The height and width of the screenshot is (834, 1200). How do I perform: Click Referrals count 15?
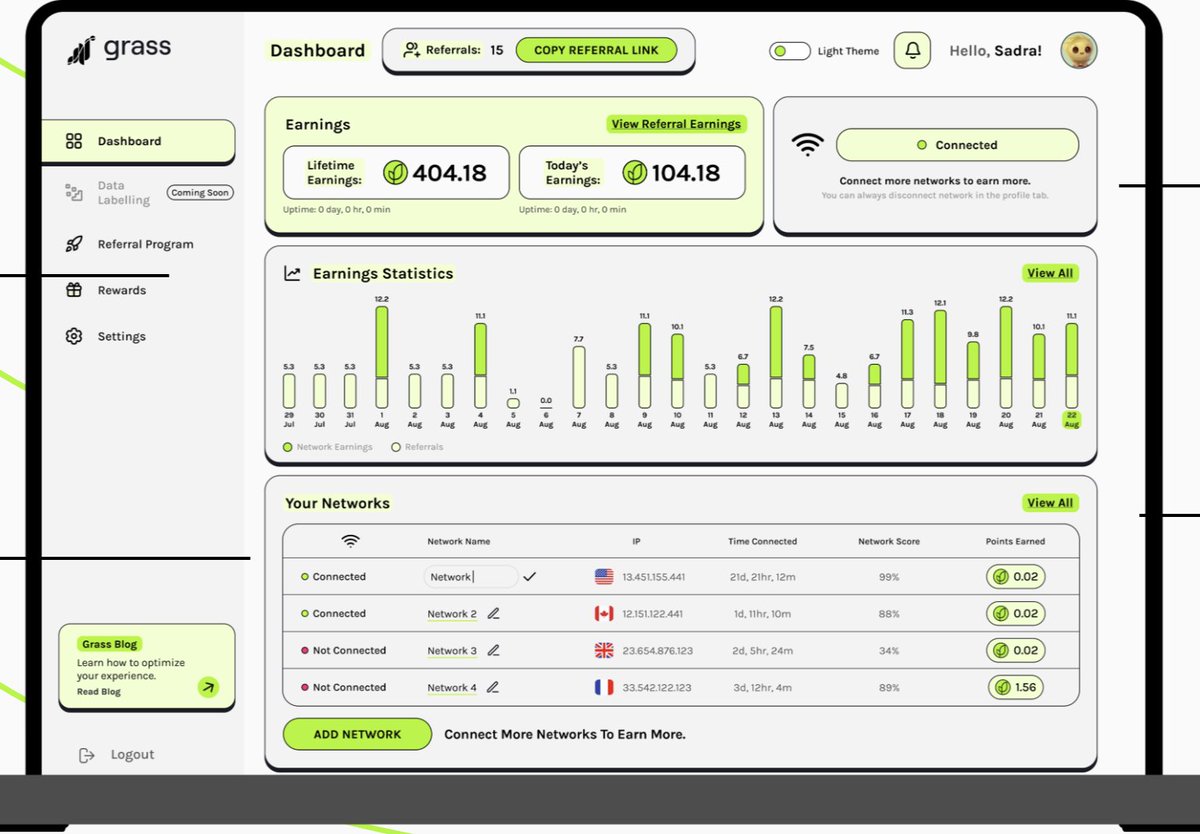click(497, 50)
